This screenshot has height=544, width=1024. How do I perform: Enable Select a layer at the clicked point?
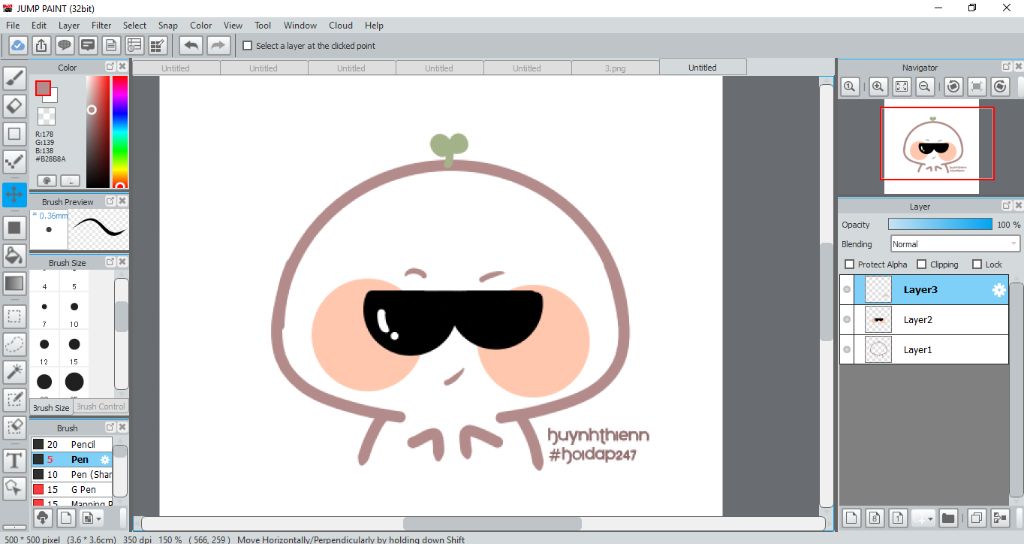[248, 46]
